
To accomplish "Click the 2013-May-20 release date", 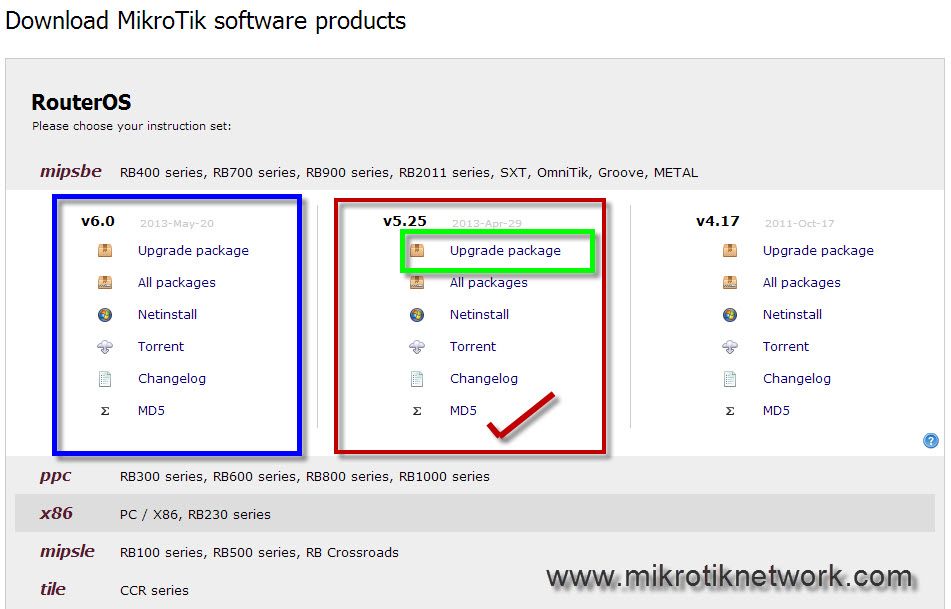I will coord(176,223).
